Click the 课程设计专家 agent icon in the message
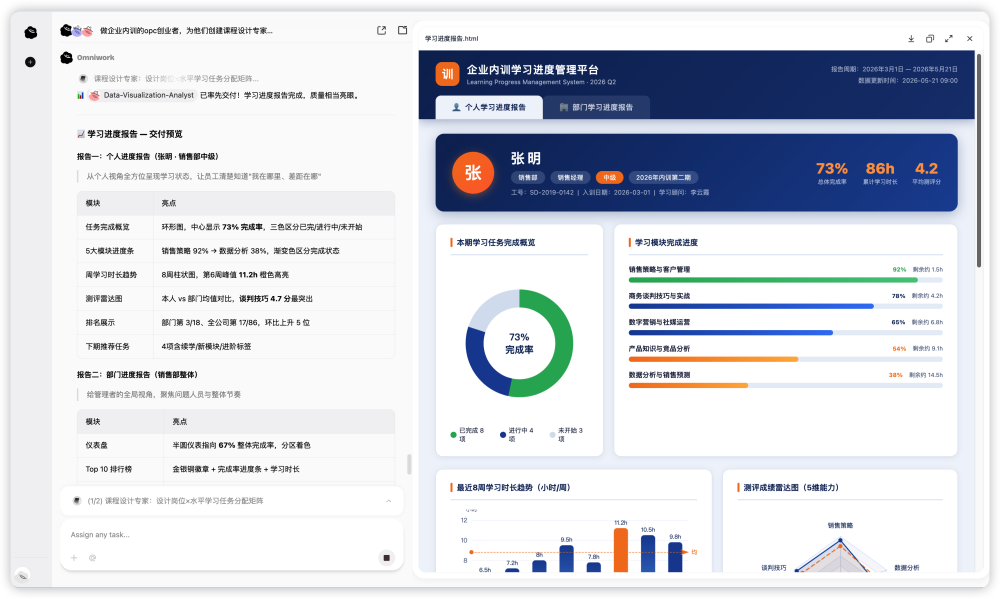 click(x=83, y=78)
